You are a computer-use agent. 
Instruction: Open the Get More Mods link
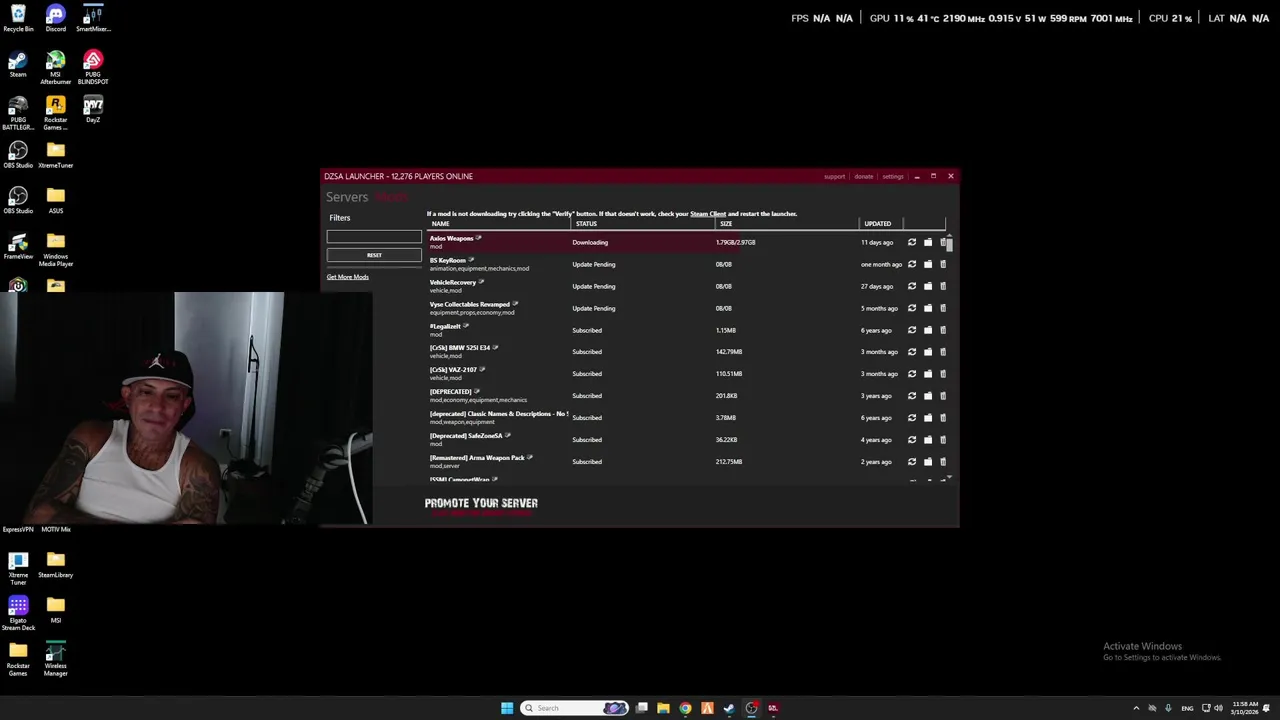pos(347,277)
